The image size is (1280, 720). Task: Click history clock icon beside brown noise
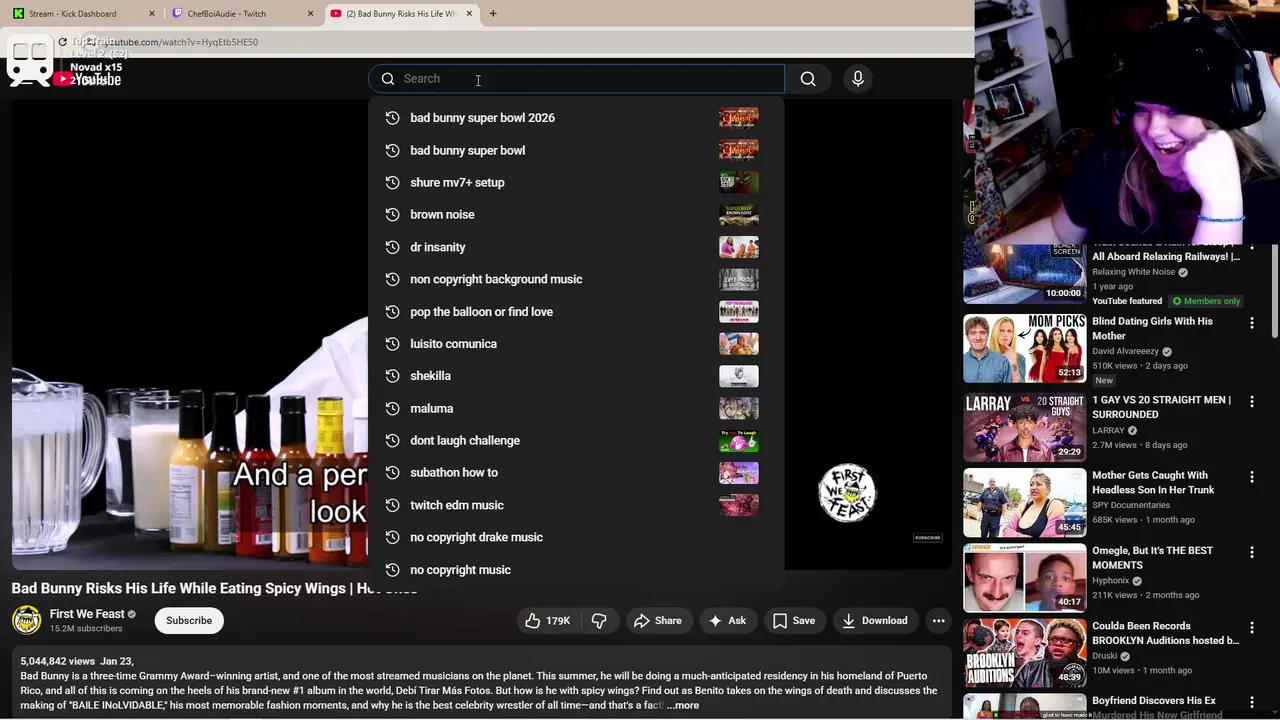point(392,215)
